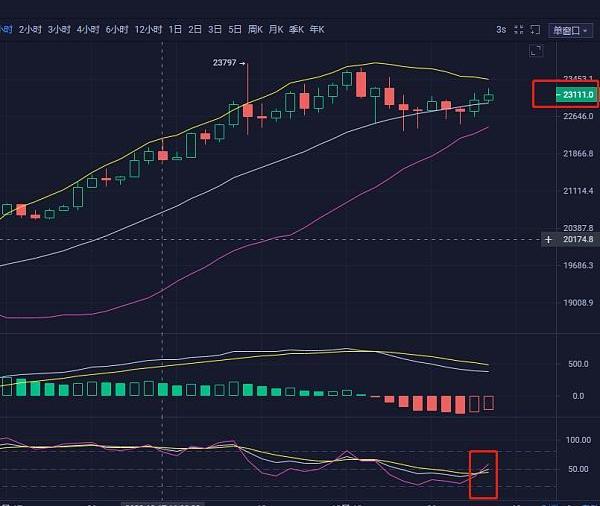Select the 周K weekly candlestick view

pos(255,30)
